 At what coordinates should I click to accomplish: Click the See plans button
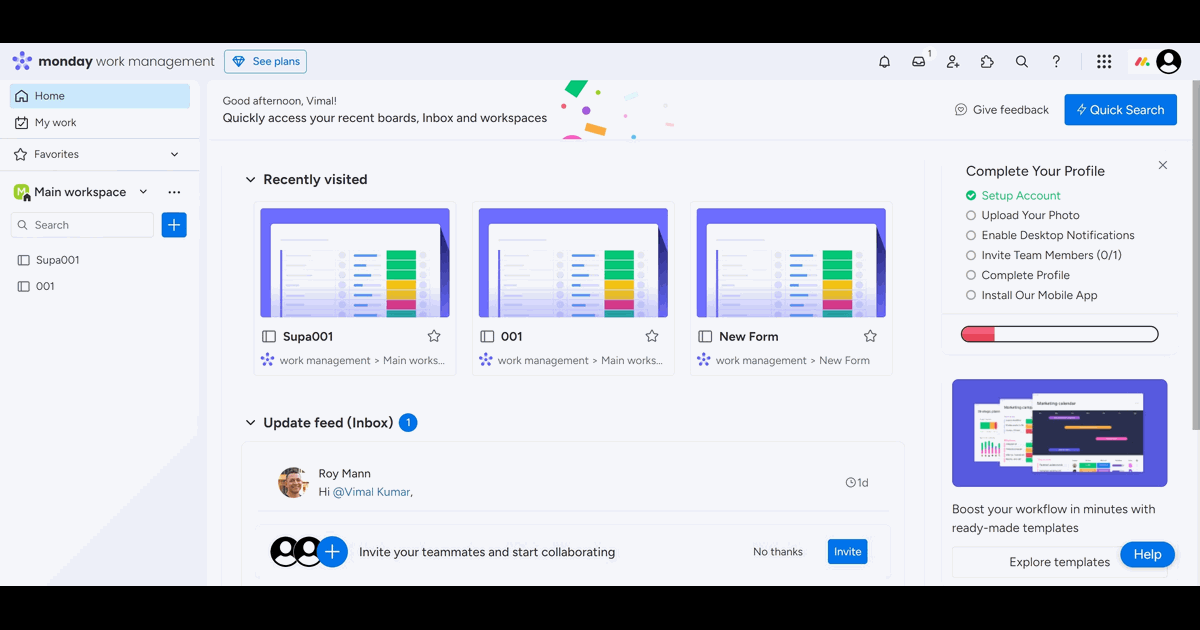[265, 62]
